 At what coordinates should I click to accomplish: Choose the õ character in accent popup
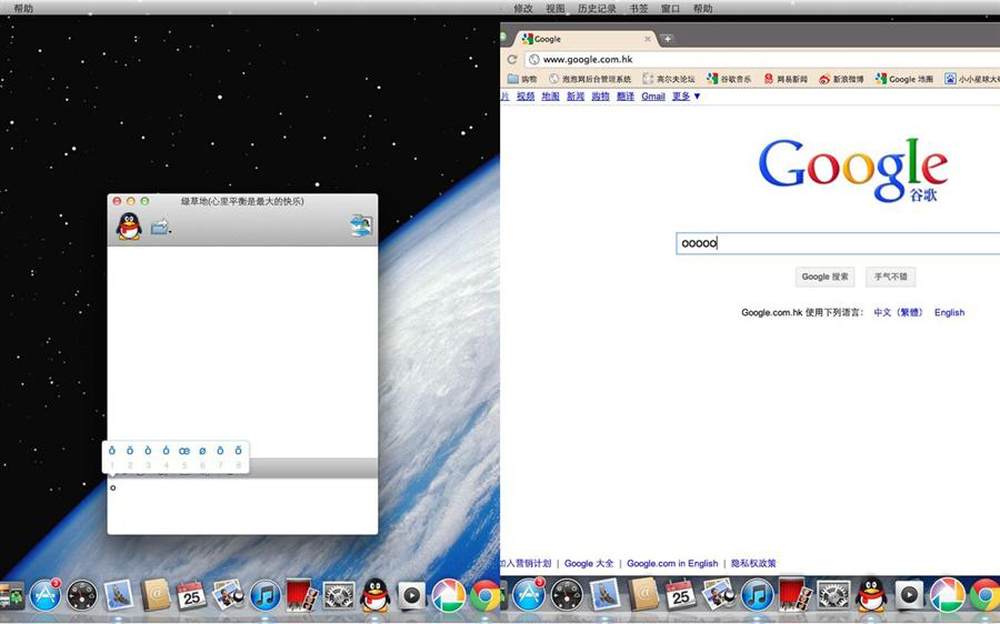238,450
